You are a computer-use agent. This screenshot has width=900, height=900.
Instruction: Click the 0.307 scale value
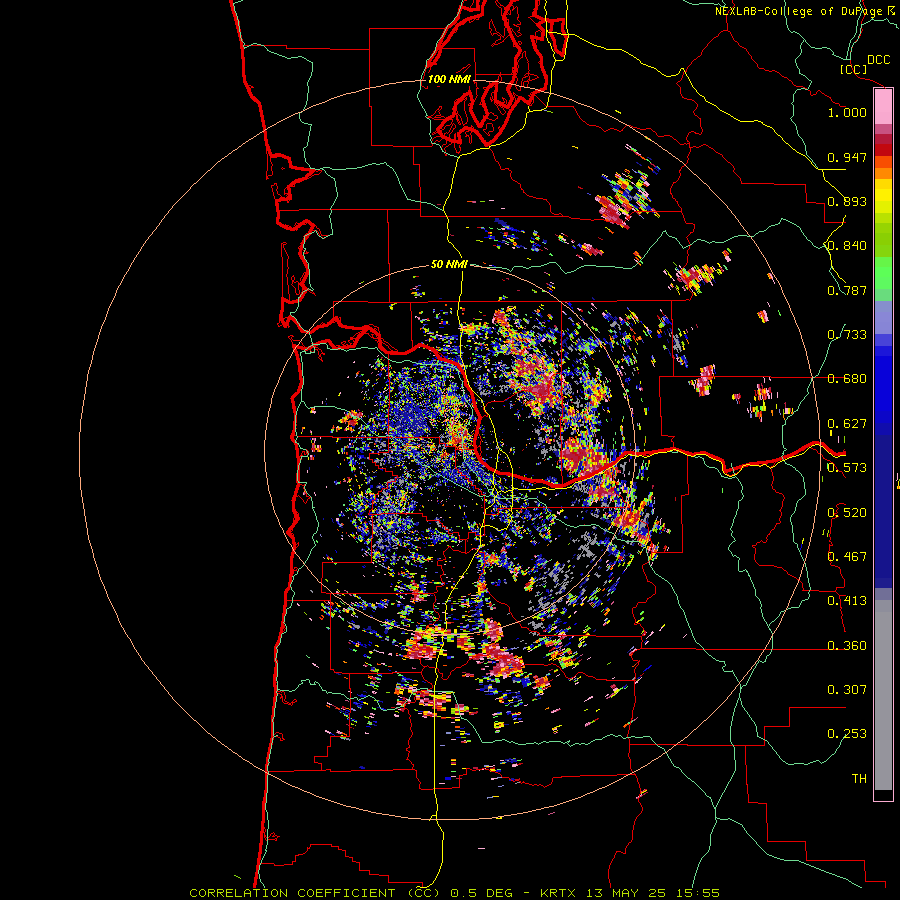click(x=847, y=690)
